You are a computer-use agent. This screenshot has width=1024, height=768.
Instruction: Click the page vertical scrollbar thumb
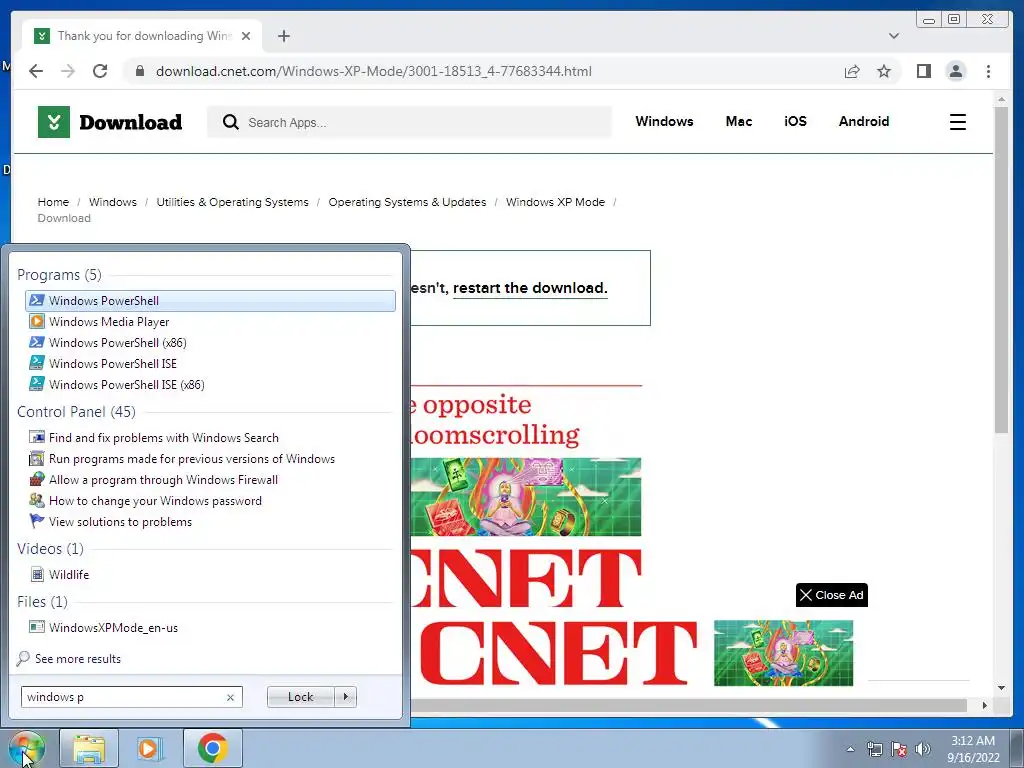tap(1001, 270)
